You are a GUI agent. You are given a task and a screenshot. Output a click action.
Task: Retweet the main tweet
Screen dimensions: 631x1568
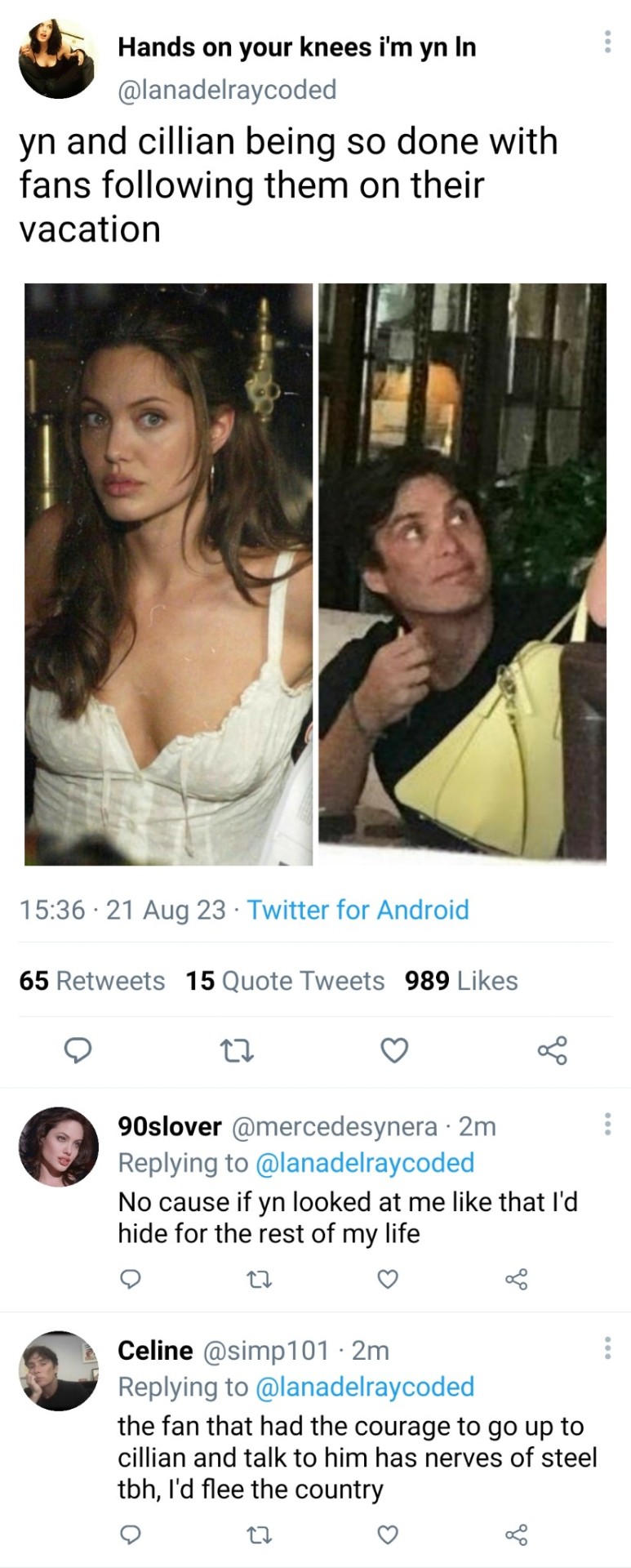(x=238, y=1051)
